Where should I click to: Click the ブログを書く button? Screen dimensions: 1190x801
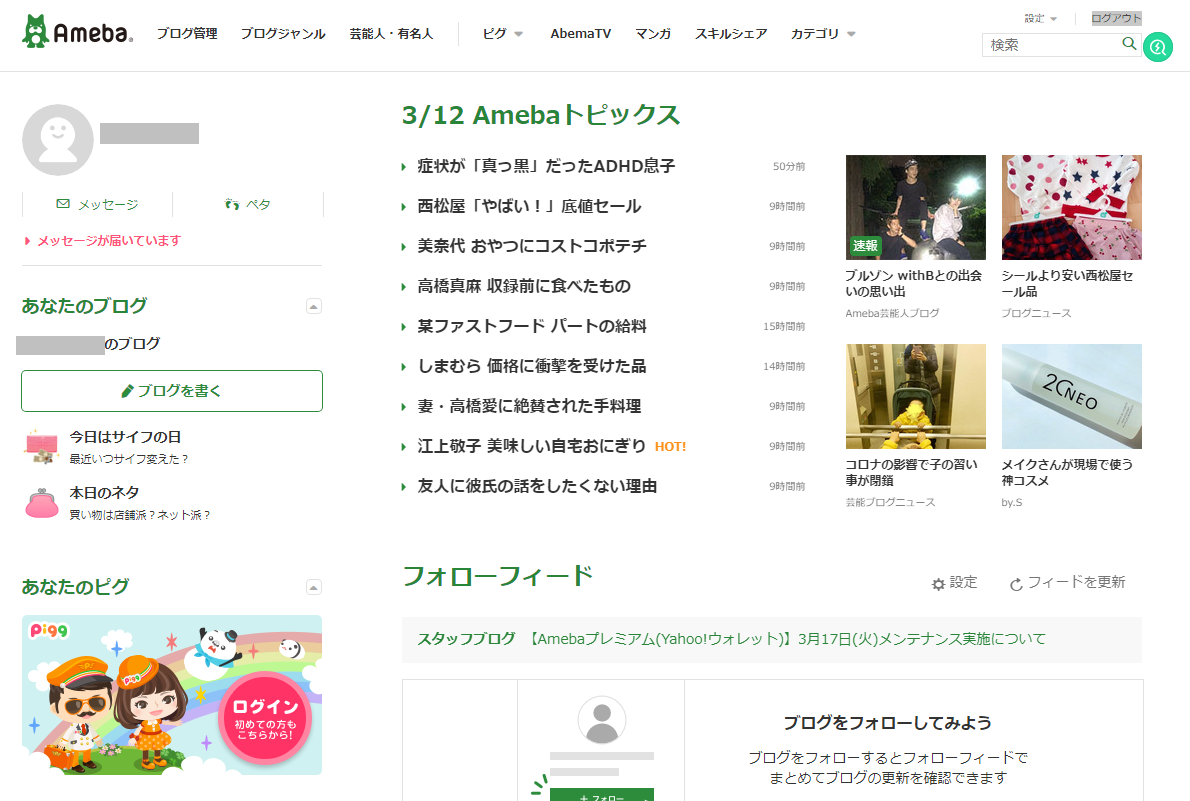172,391
